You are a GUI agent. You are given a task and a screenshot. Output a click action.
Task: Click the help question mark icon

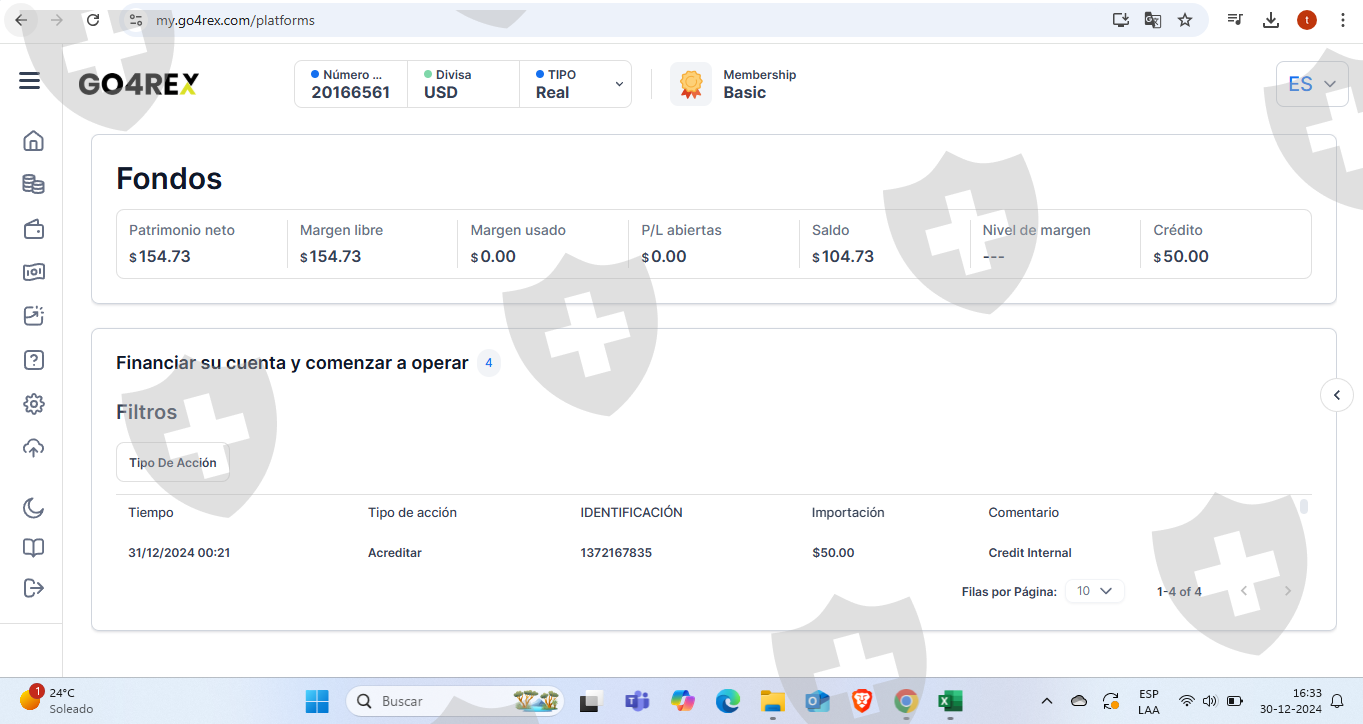pyautogui.click(x=34, y=360)
